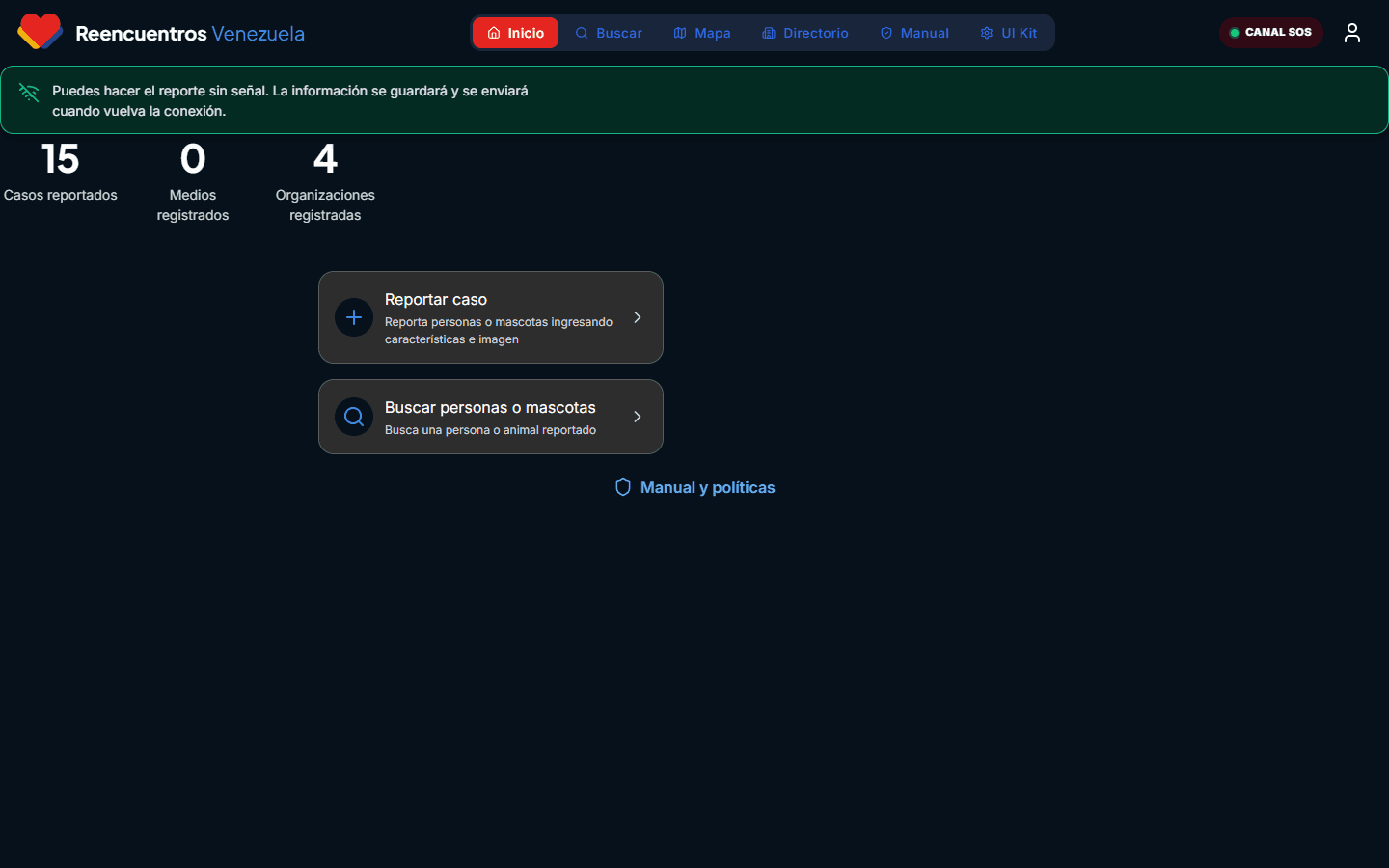1389x868 pixels.
Task: Click the no-signal wifi icon in banner
Action: [29, 93]
